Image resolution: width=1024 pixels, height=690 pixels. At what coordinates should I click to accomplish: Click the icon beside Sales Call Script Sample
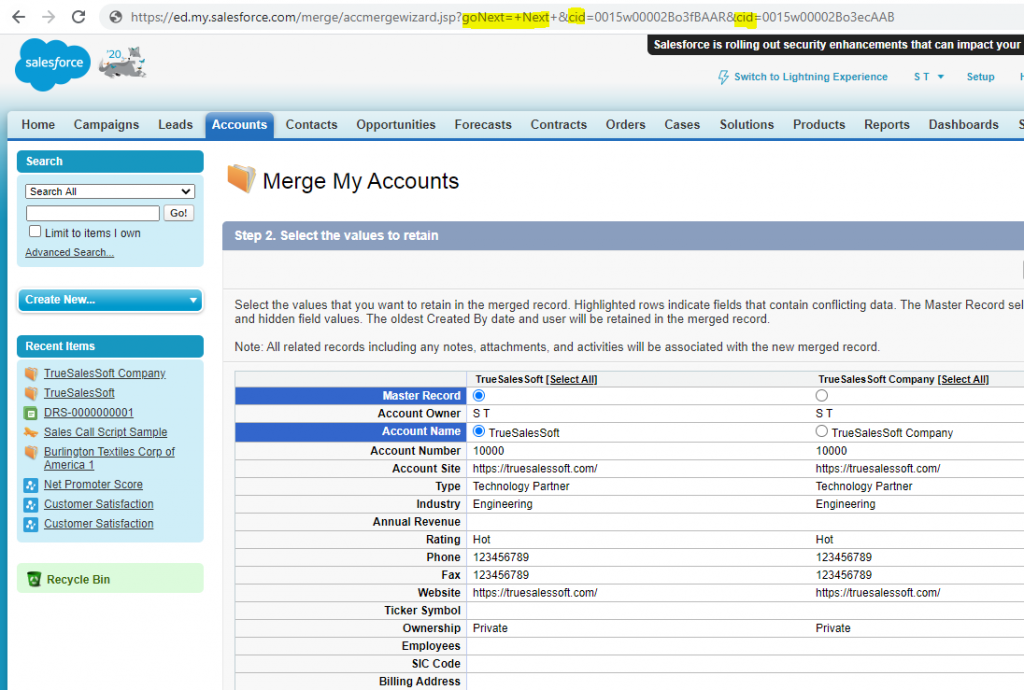(x=31, y=432)
